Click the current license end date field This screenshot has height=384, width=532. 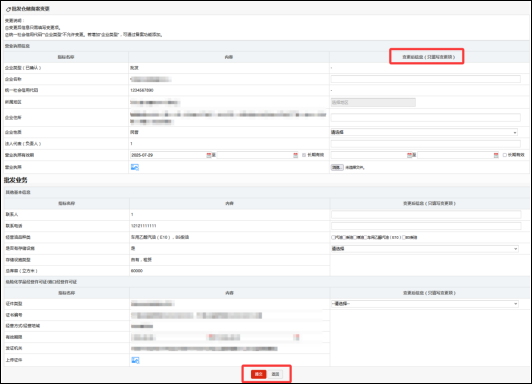point(255,155)
